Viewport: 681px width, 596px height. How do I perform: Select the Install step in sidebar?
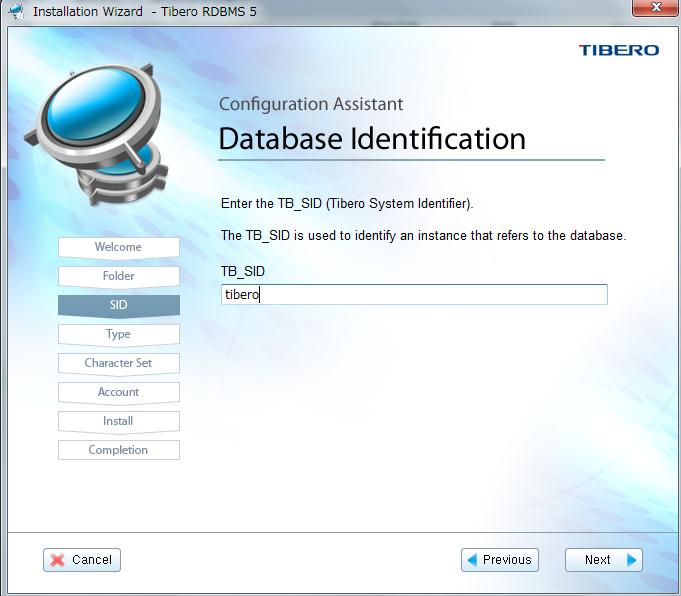119,421
